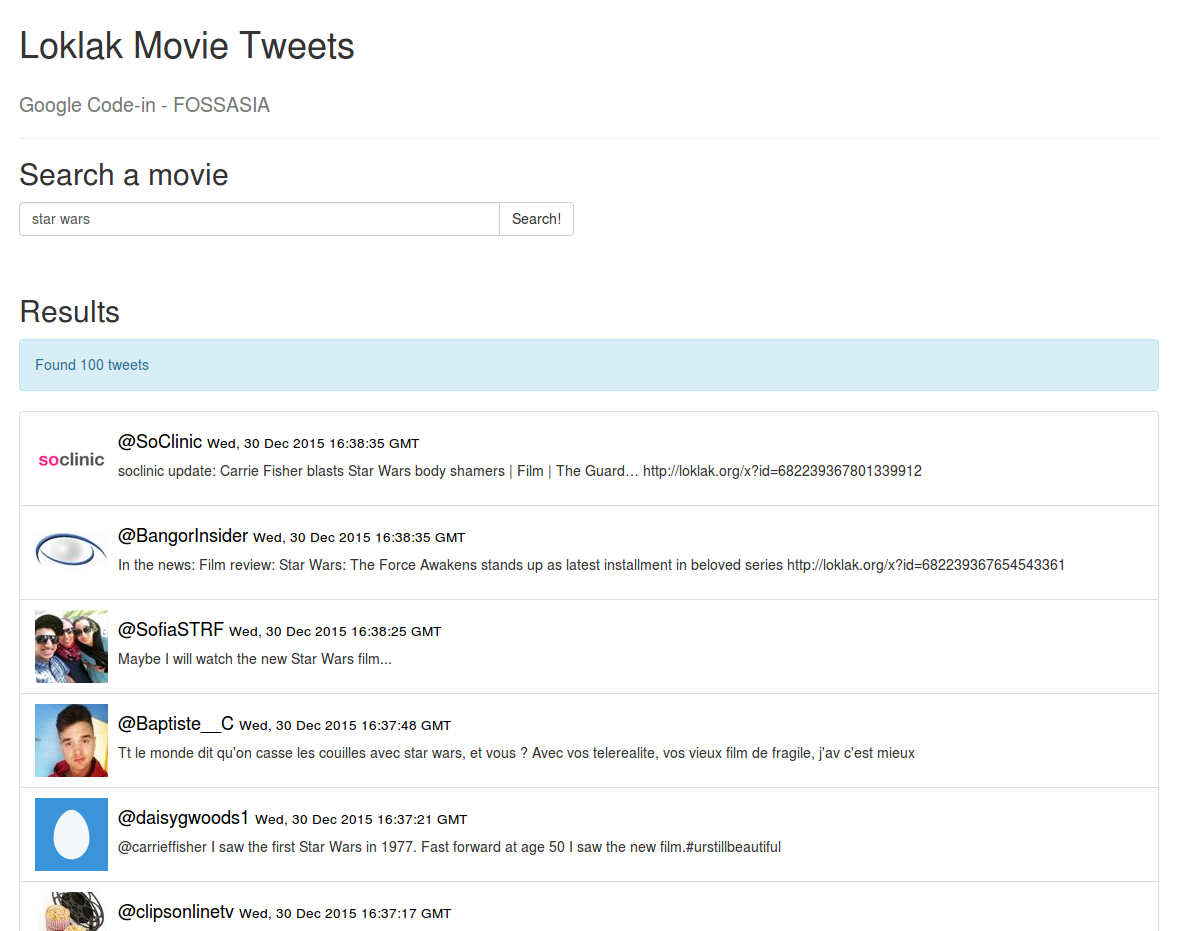The width and height of the screenshot is (1194, 931).
Task: Click the @BangorInsider username
Action: 183,536
